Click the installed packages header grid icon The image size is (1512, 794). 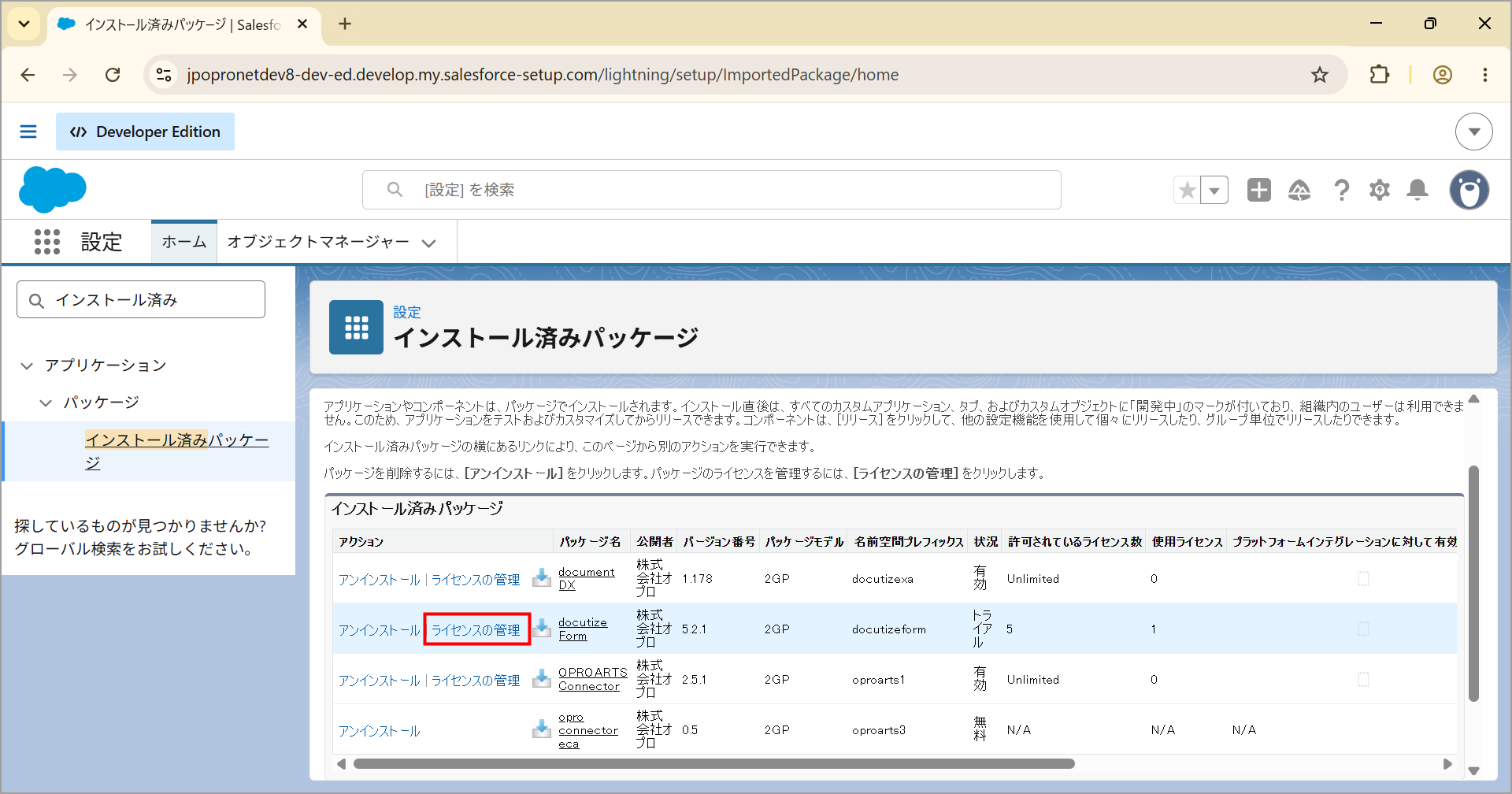(x=356, y=327)
